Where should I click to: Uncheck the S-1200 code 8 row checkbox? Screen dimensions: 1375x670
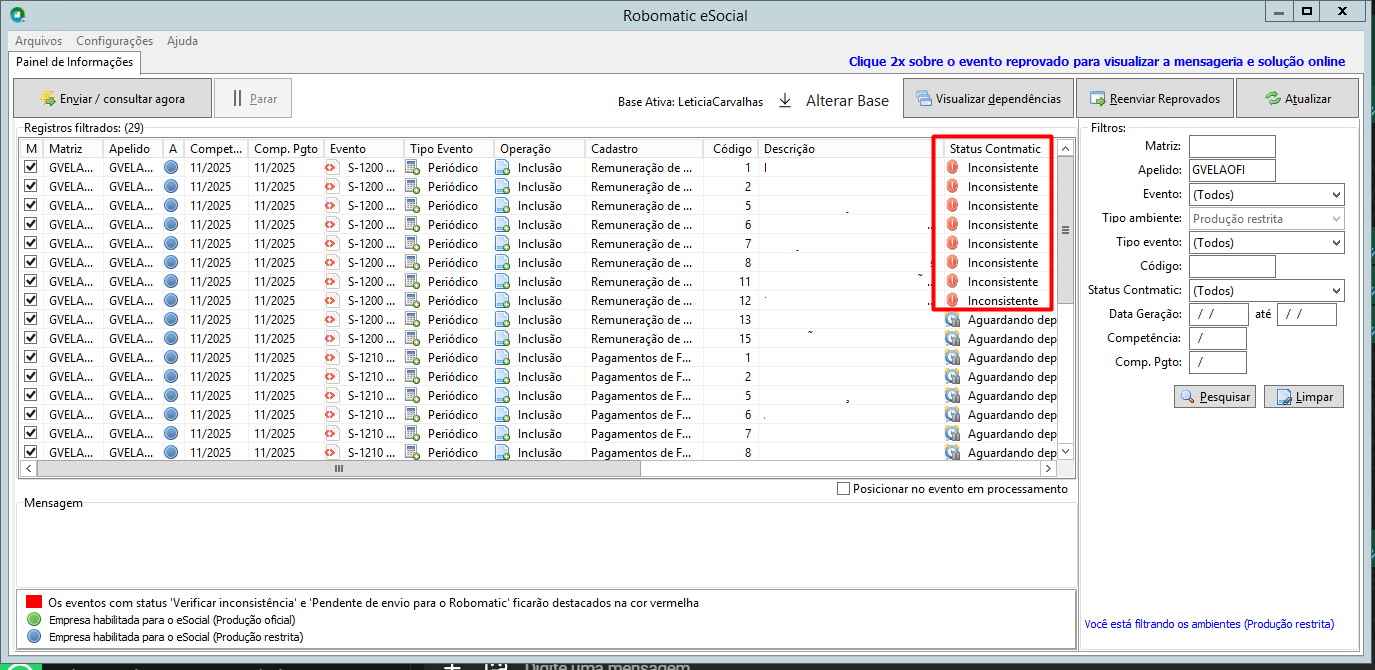coord(31,263)
